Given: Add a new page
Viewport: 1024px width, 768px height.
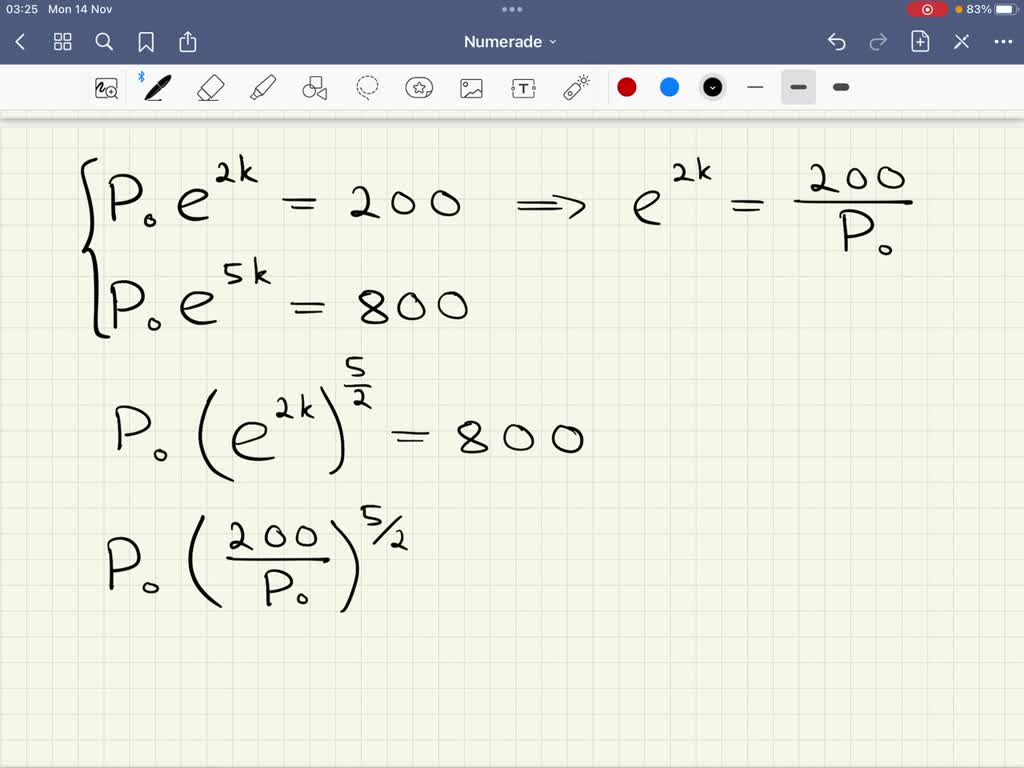Looking at the screenshot, I should [920, 42].
